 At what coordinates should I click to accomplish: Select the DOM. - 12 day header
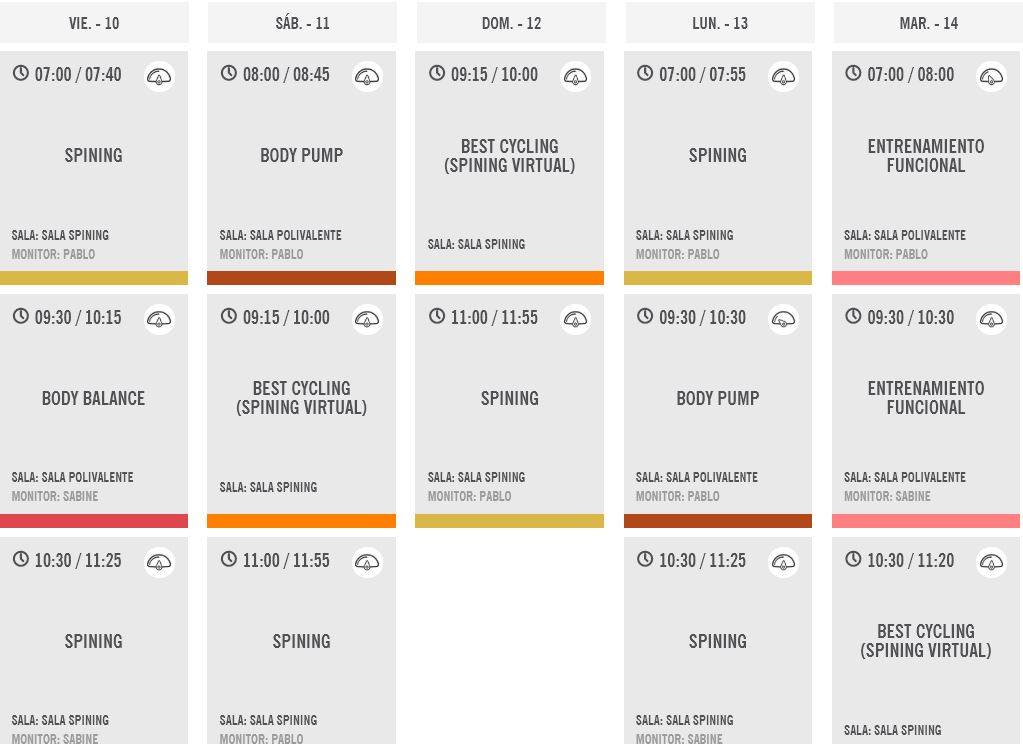click(x=511, y=23)
